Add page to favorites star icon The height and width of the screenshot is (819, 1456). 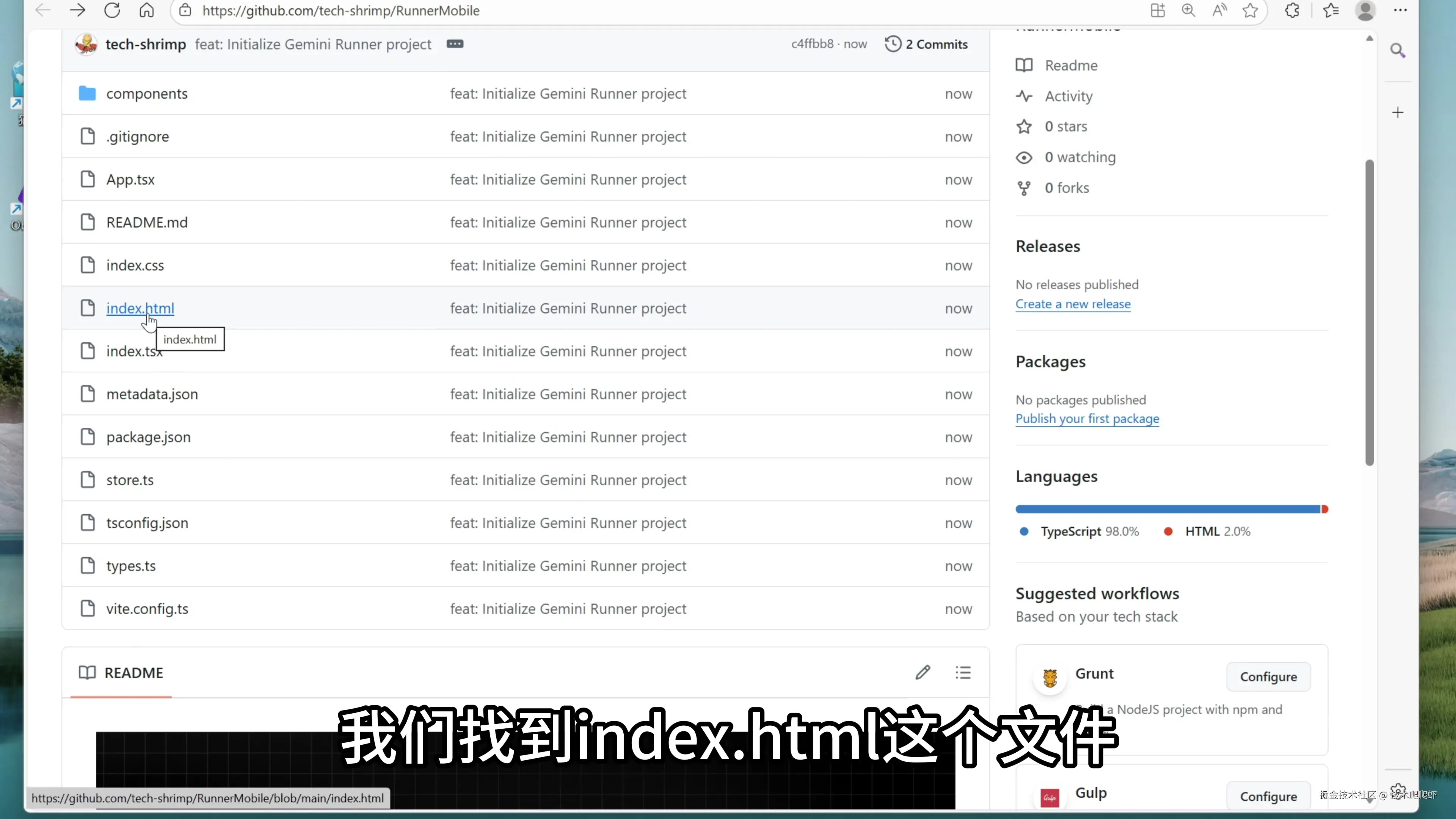pos(1250,10)
